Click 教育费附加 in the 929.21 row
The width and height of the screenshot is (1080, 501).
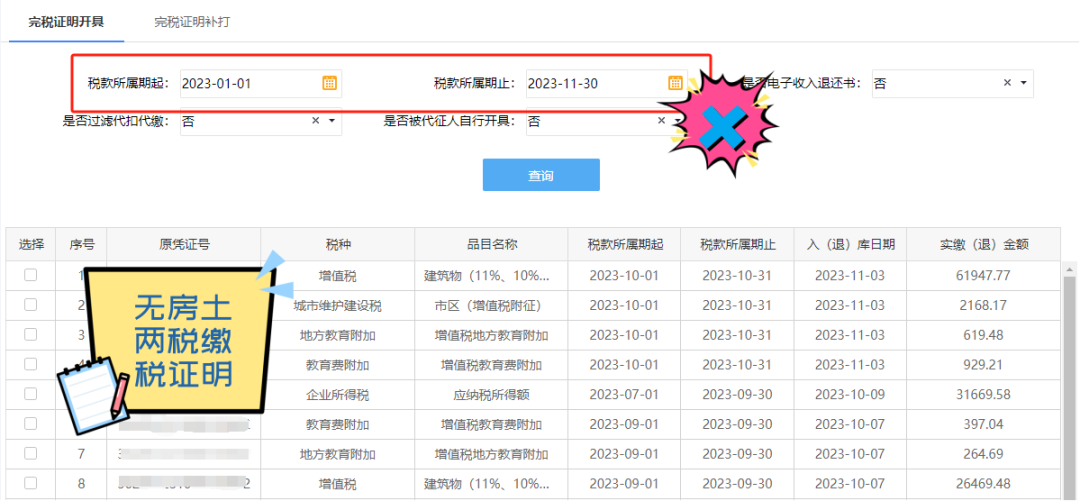pyautogui.click(x=338, y=365)
